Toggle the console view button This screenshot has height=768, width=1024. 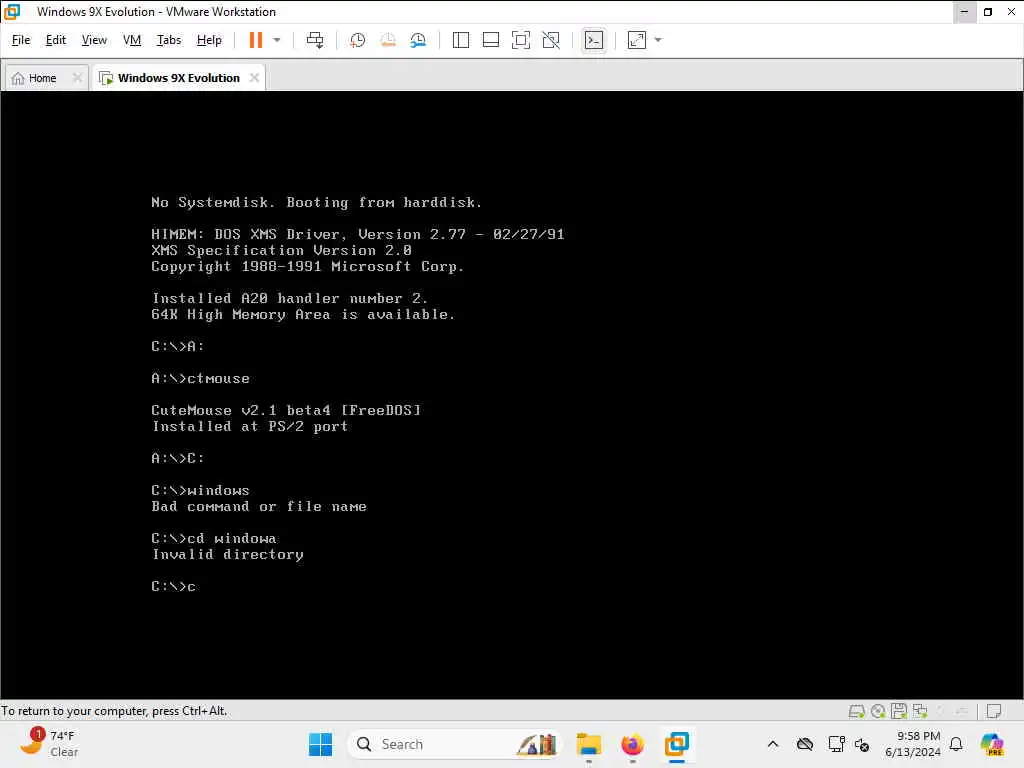594,40
